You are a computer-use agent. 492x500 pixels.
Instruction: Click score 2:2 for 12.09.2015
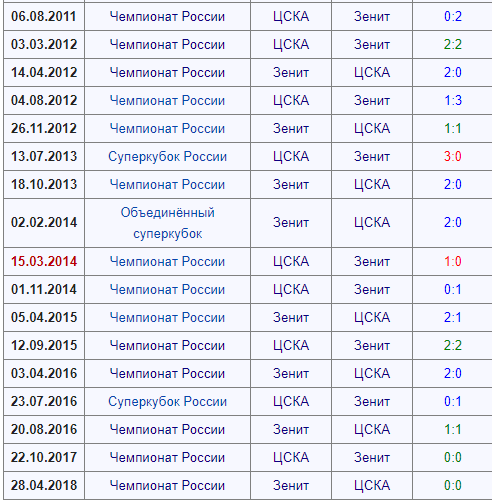point(453,345)
